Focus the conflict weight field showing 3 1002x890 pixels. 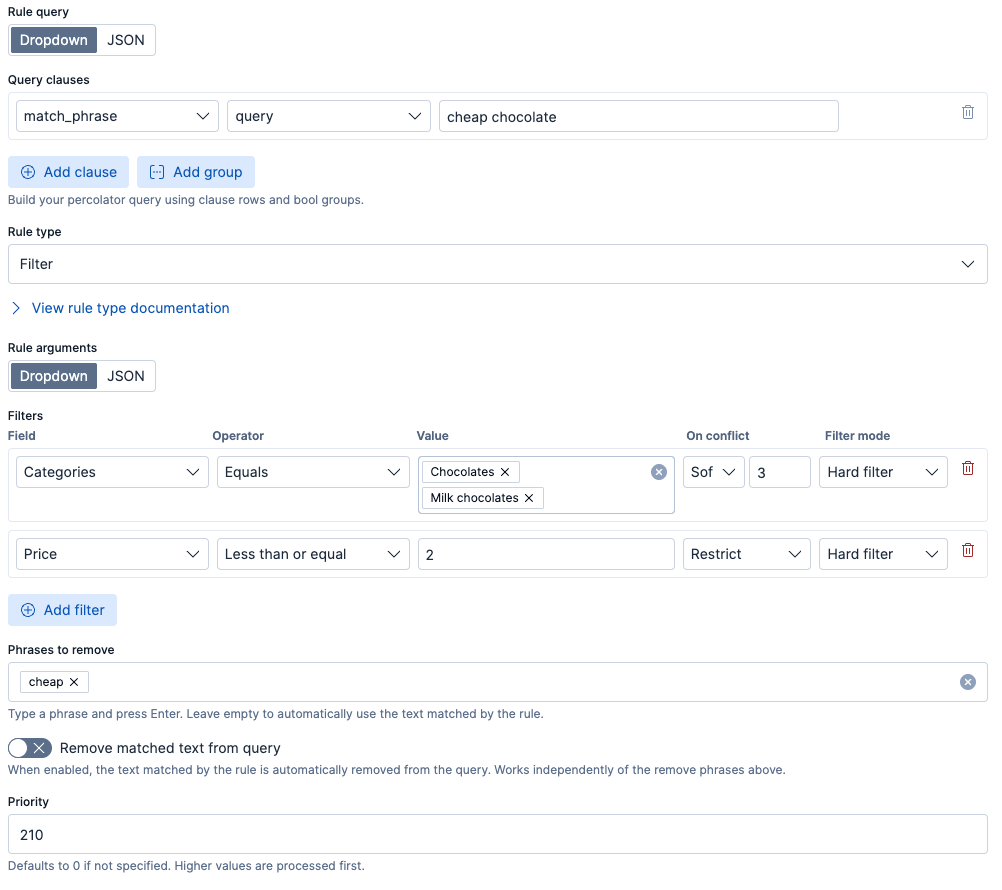pyautogui.click(x=780, y=472)
